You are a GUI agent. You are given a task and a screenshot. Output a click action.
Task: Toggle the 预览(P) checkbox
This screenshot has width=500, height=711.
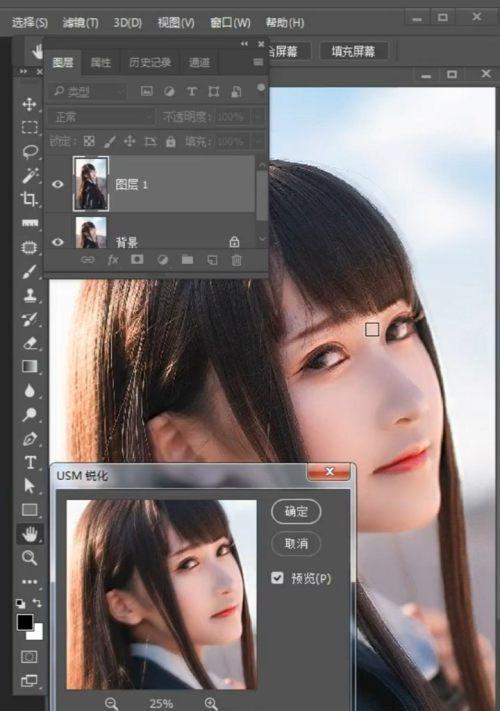point(277,578)
